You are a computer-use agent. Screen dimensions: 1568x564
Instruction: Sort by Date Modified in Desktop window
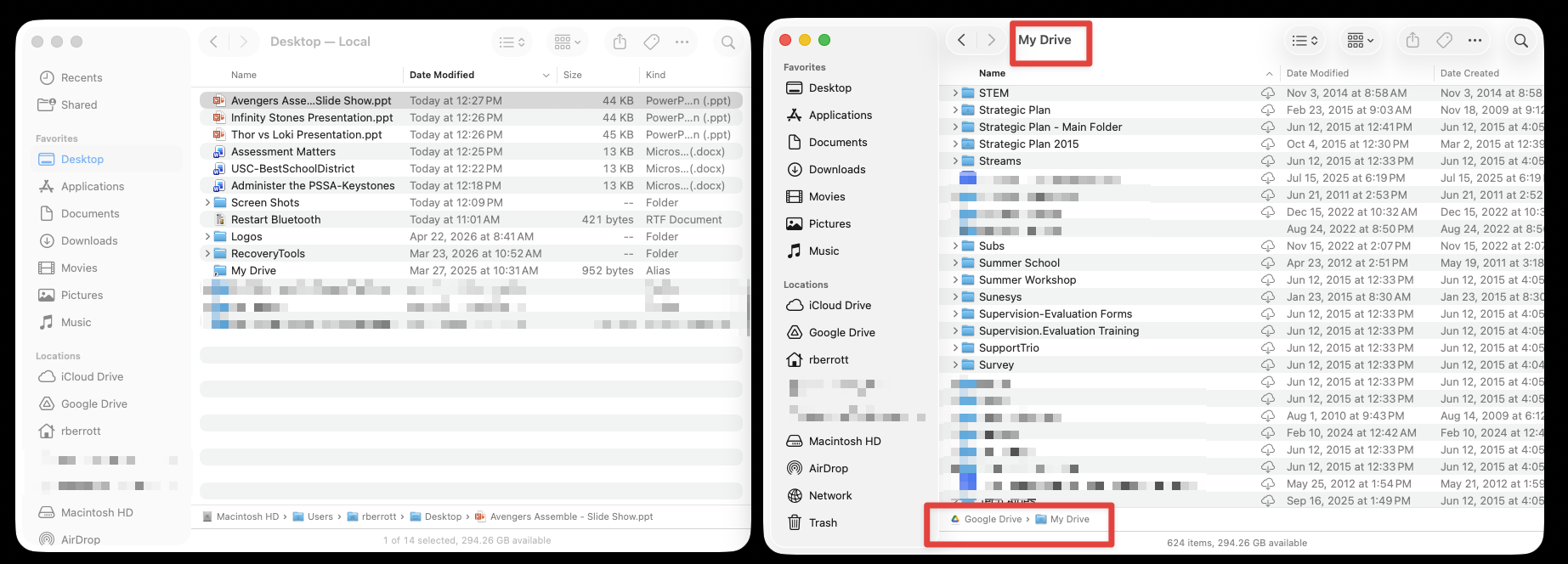coord(479,75)
